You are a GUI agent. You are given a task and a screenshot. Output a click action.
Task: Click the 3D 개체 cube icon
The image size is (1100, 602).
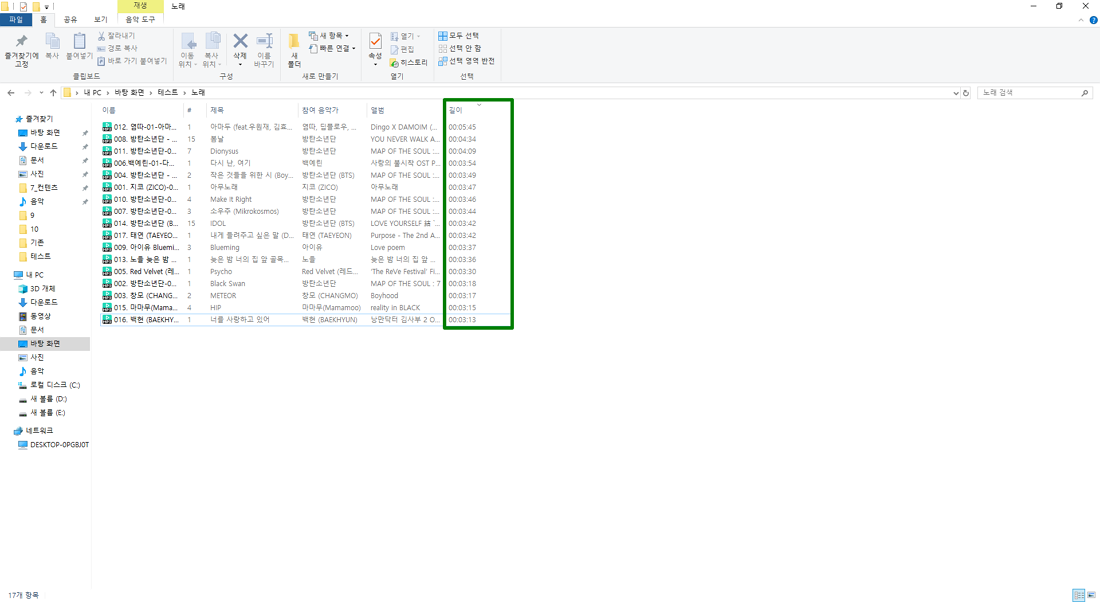[x=22, y=288]
